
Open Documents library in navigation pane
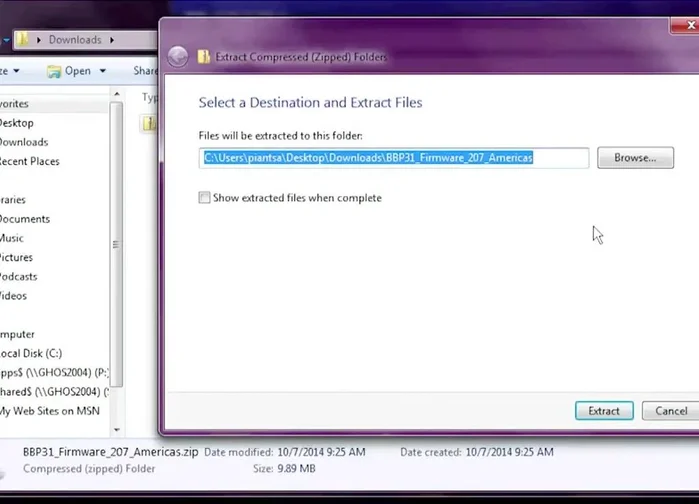click(x=25, y=218)
